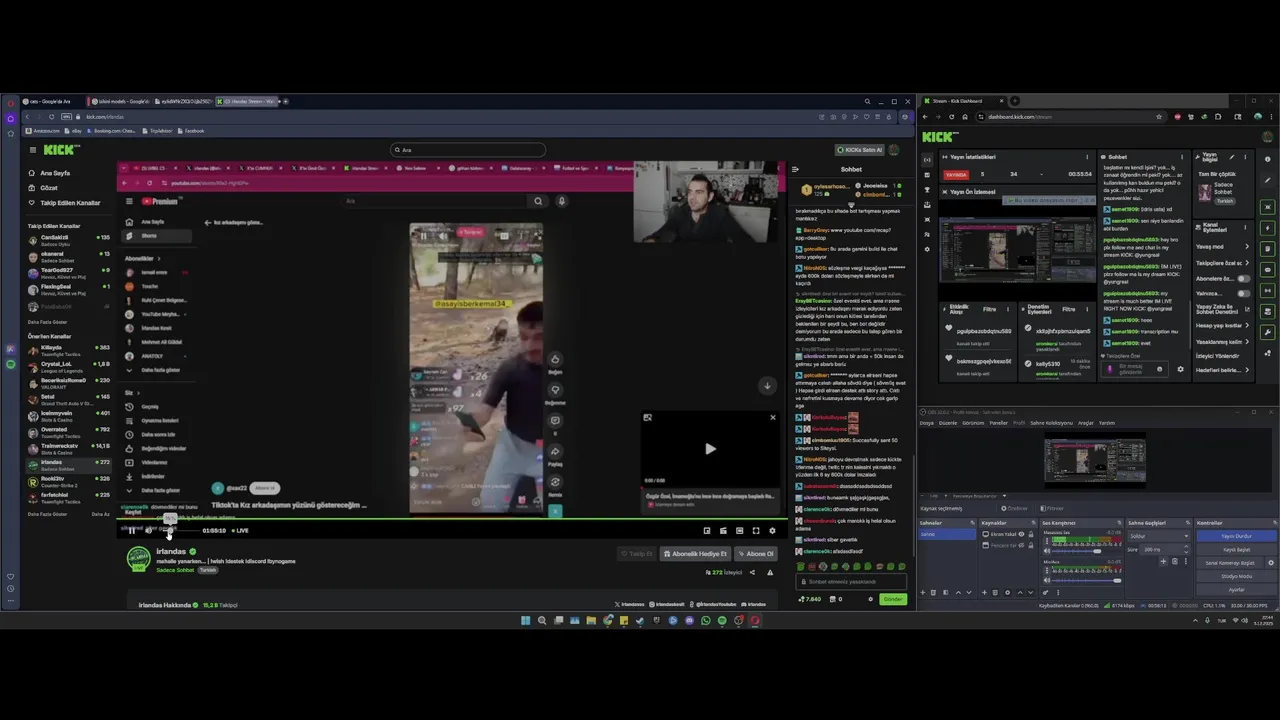Lock the Ekran Yakala source in OBS
Viewport: 1280px width, 720px height.
pos(1031,534)
